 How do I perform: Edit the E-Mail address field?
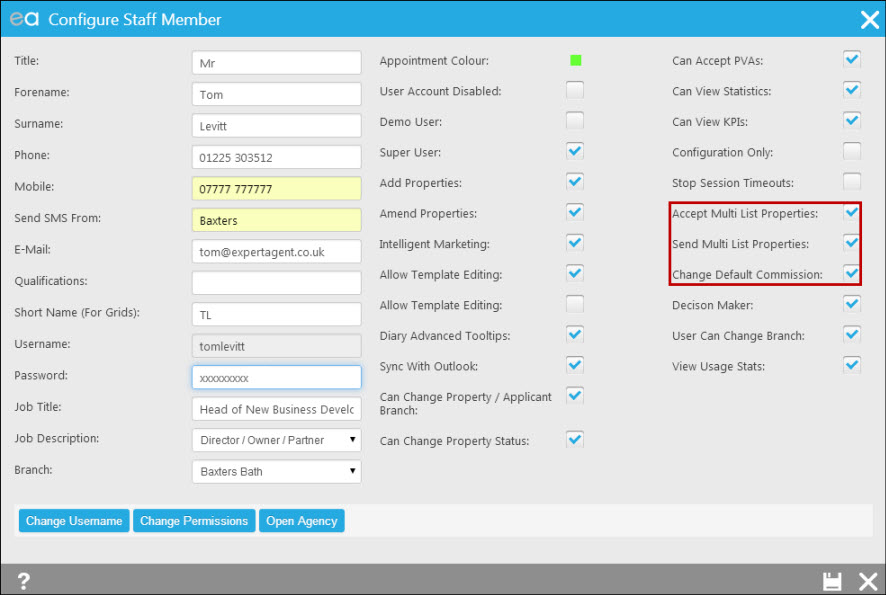[x=276, y=251]
